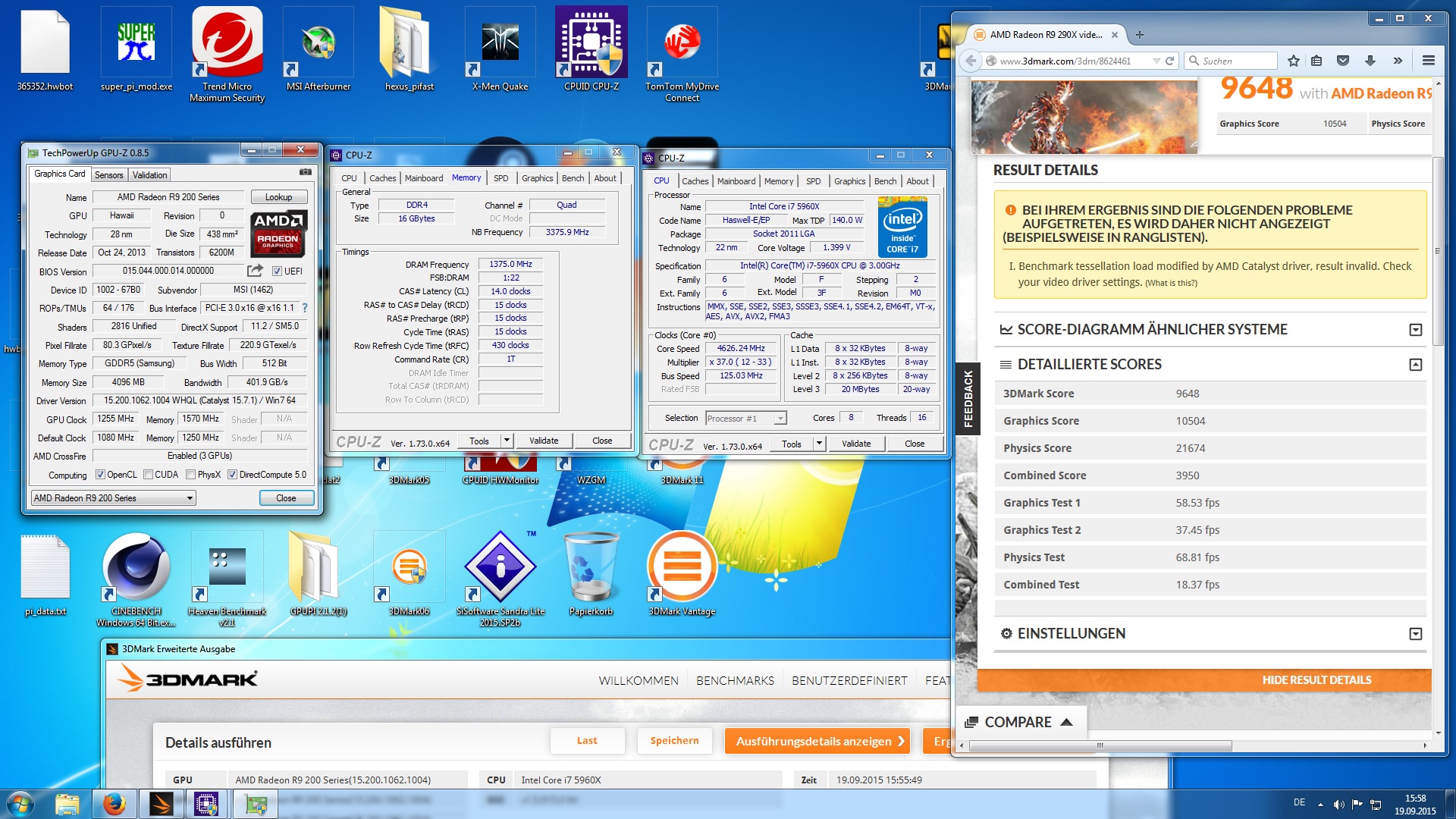The width and height of the screenshot is (1456, 819).
Task: Open Trend Micro Maximum Security shortcut
Action: 227,55
